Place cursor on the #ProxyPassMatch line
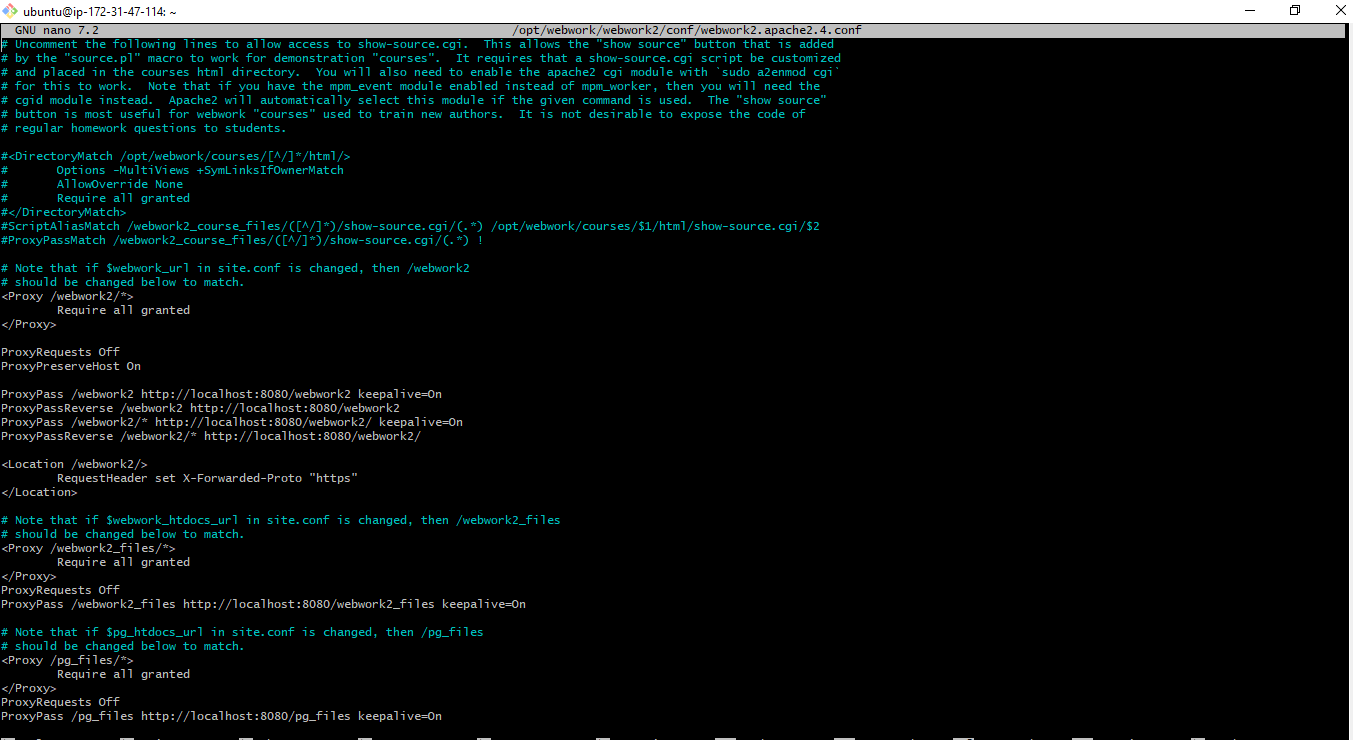This screenshot has height=740, width=1353. (242, 240)
